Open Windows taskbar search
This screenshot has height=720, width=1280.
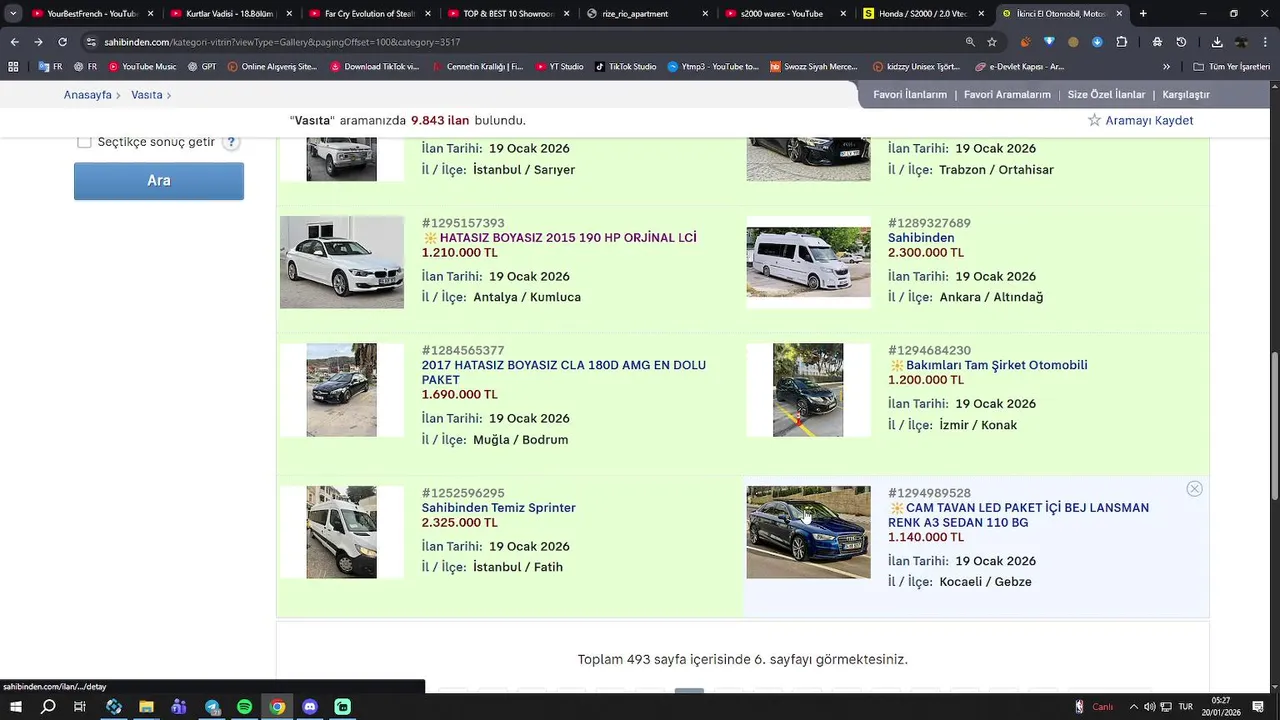pos(48,707)
